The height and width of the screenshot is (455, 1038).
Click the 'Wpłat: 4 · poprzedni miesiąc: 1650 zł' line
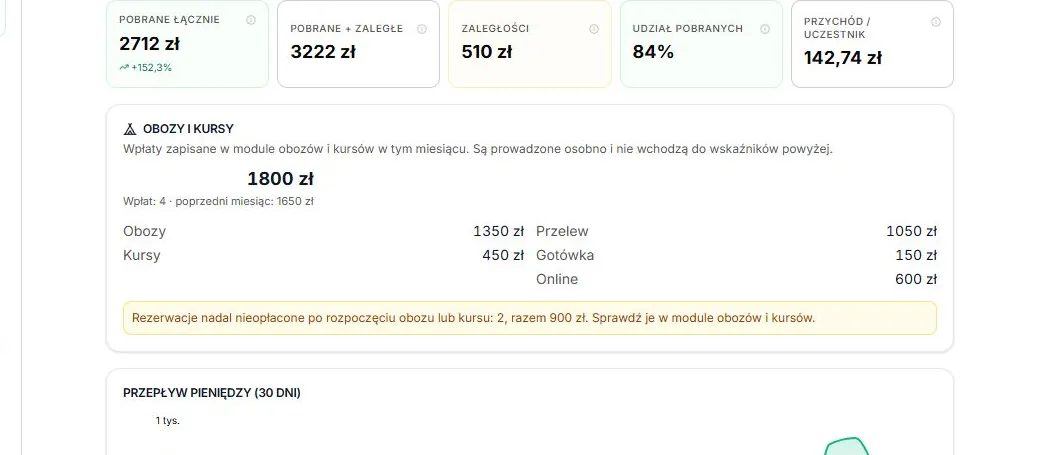point(218,201)
